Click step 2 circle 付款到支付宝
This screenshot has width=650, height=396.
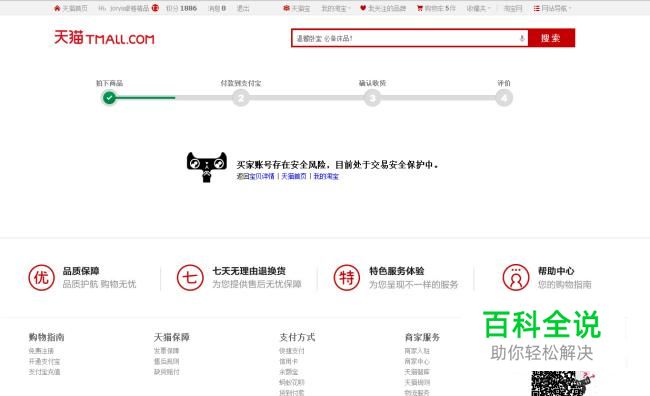coord(241,98)
